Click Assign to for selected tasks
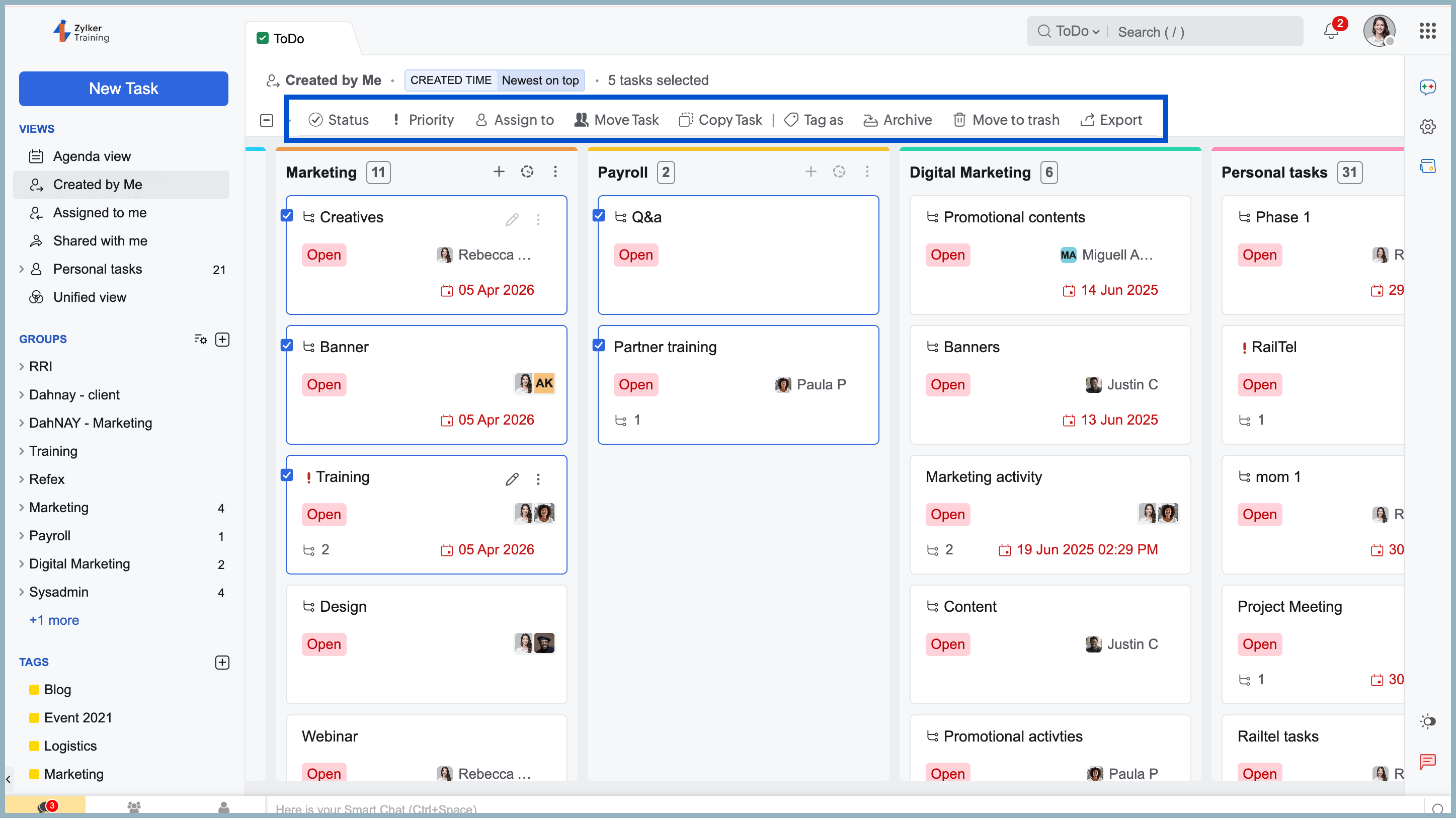The image size is (1456, 818). (514, 120)
